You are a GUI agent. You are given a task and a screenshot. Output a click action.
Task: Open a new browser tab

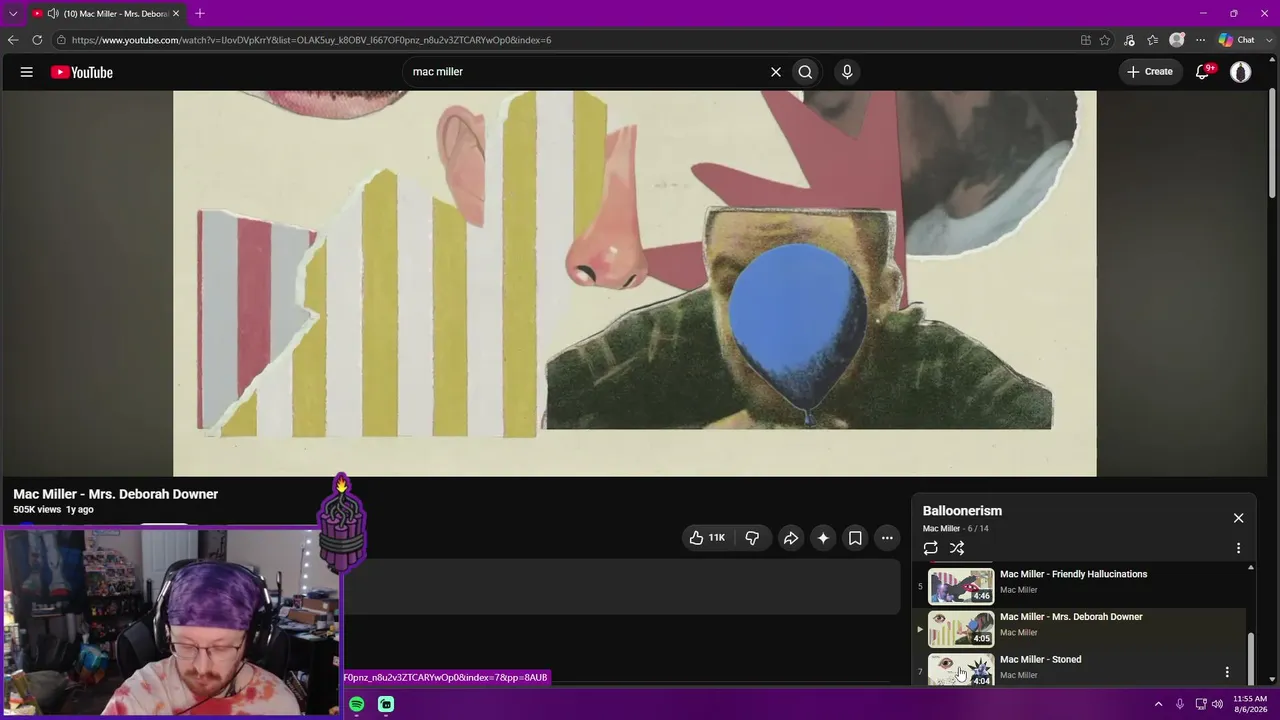(200, 14)
